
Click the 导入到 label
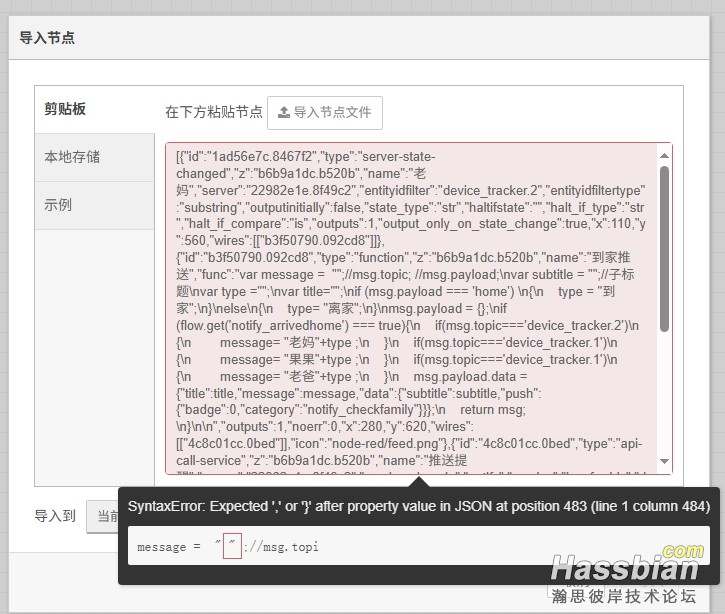click(x=55, y=516)
